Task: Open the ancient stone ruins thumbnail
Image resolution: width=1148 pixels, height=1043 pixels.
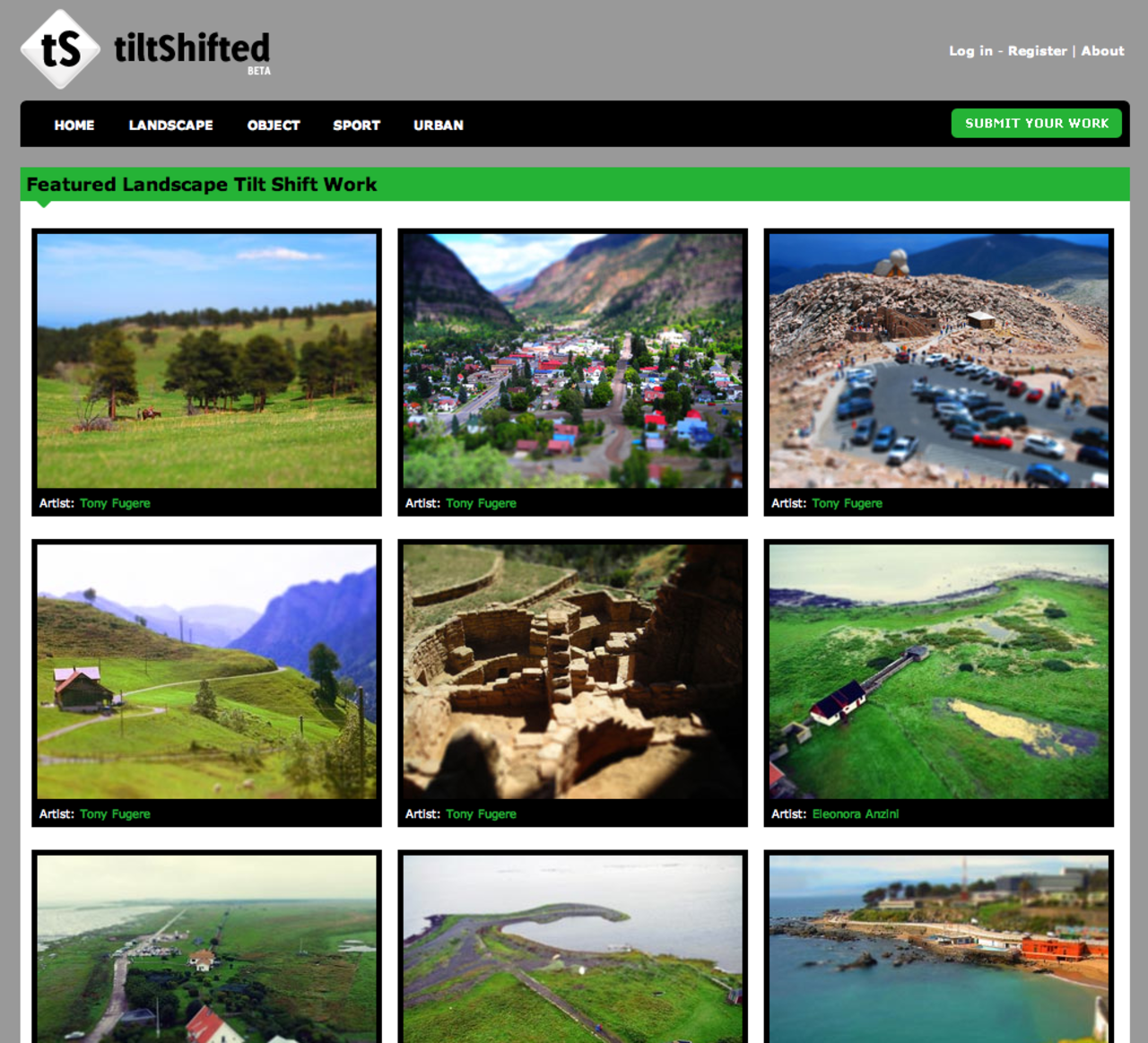Action: [572, 671]
